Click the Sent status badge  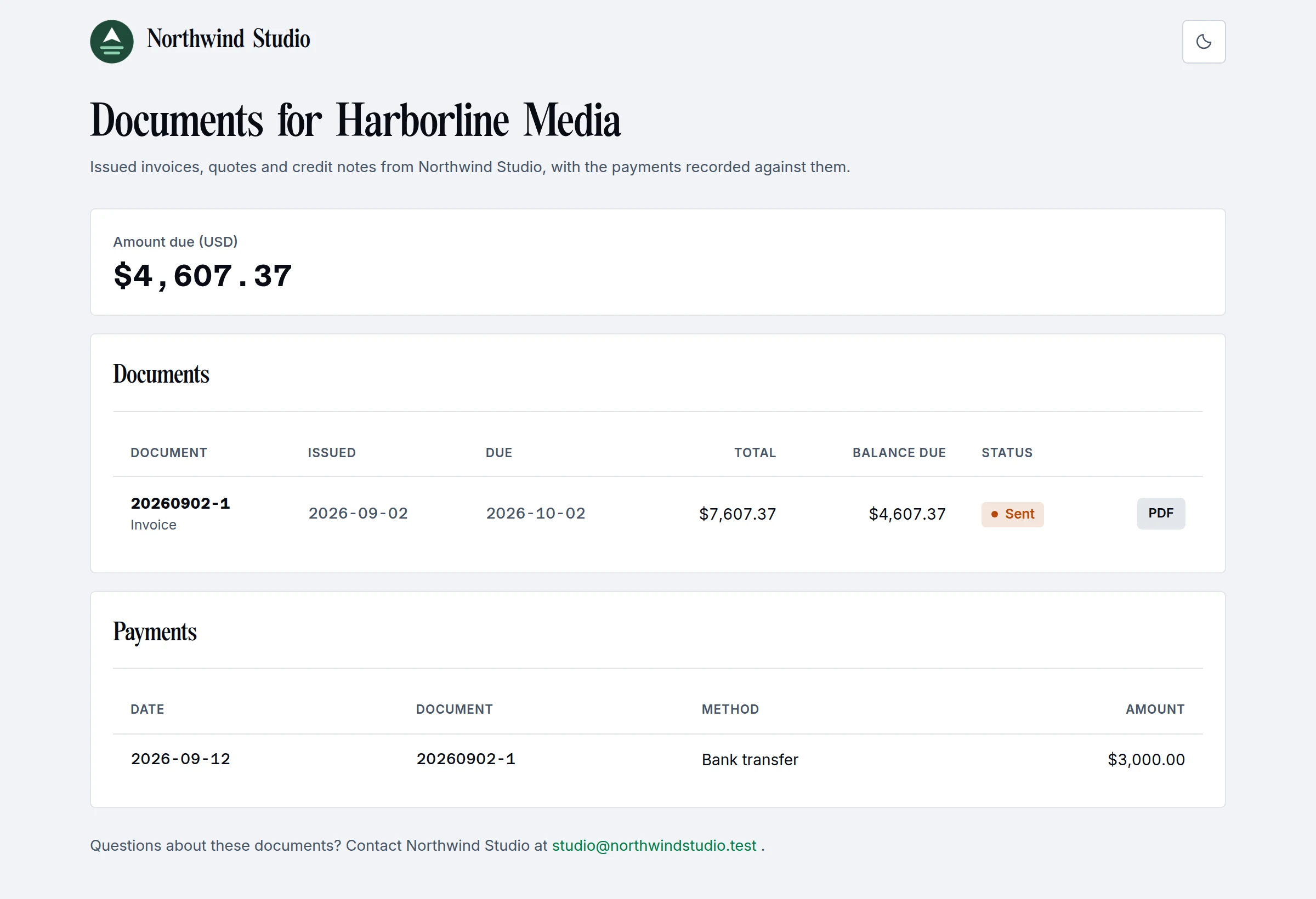pyautogui.click(x=1012, y=514)
